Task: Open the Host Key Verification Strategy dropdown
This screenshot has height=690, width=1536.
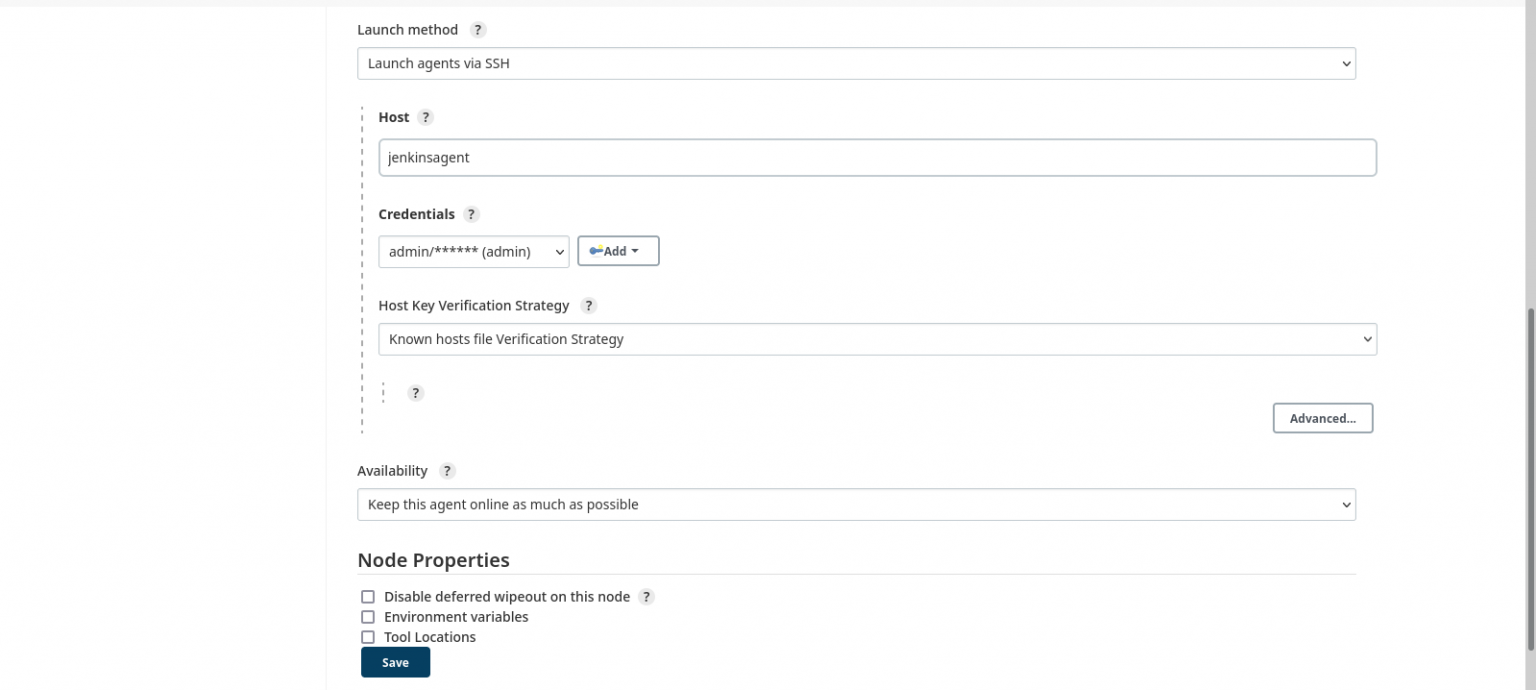Action: [877, 339]
